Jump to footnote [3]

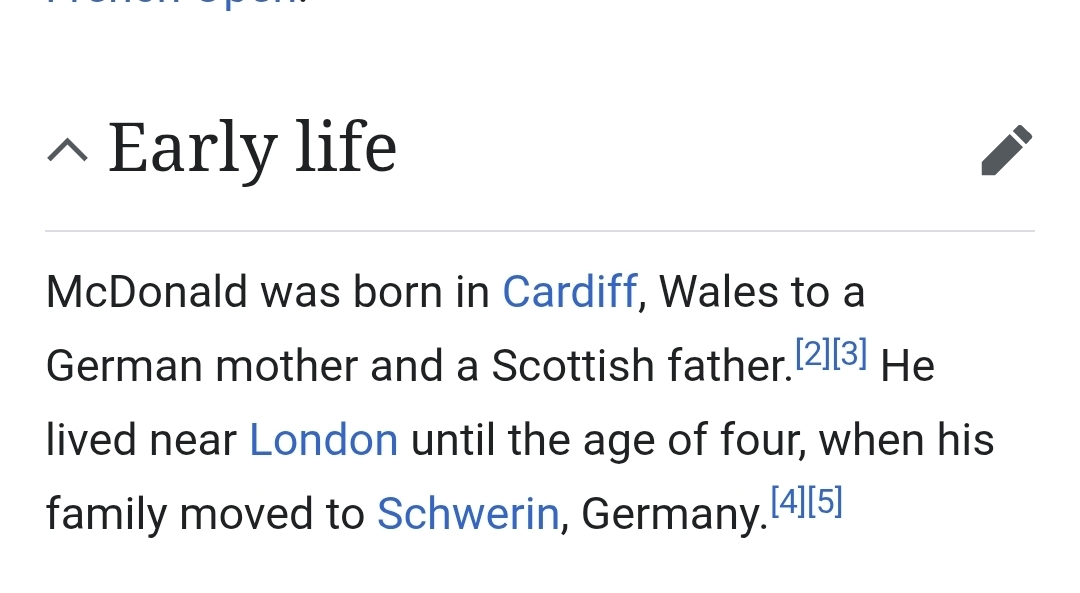tap(849, 353)
